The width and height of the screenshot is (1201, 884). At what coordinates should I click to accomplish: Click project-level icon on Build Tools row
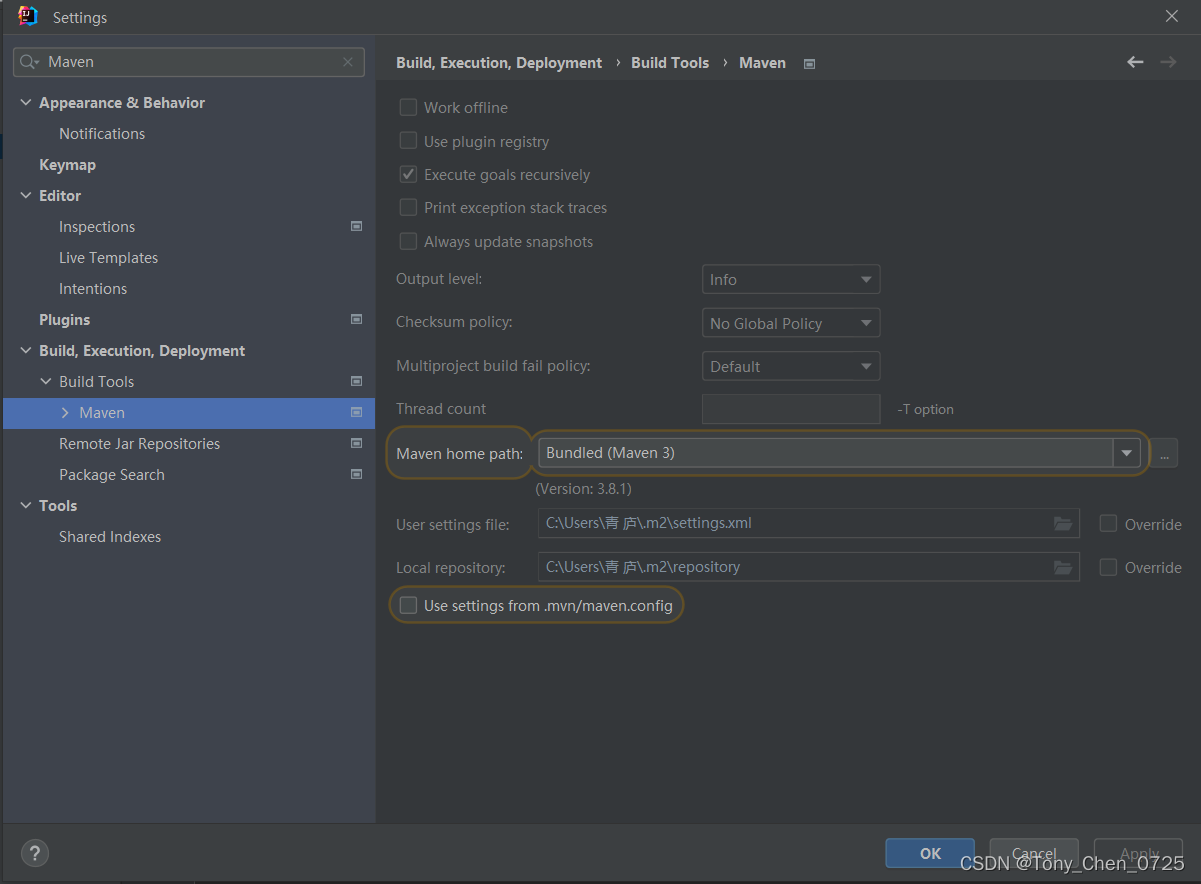tap(356, 381)
